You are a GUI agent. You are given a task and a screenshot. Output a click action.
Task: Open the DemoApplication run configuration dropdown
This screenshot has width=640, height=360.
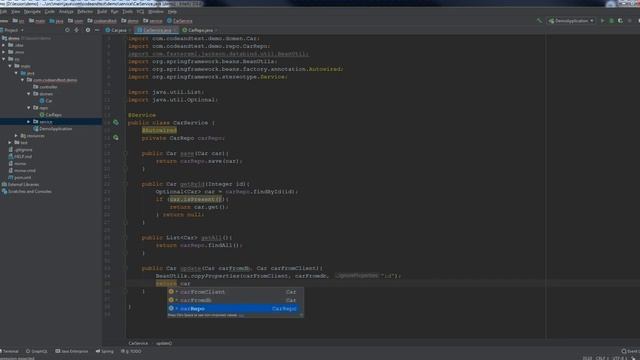point(571,21)
